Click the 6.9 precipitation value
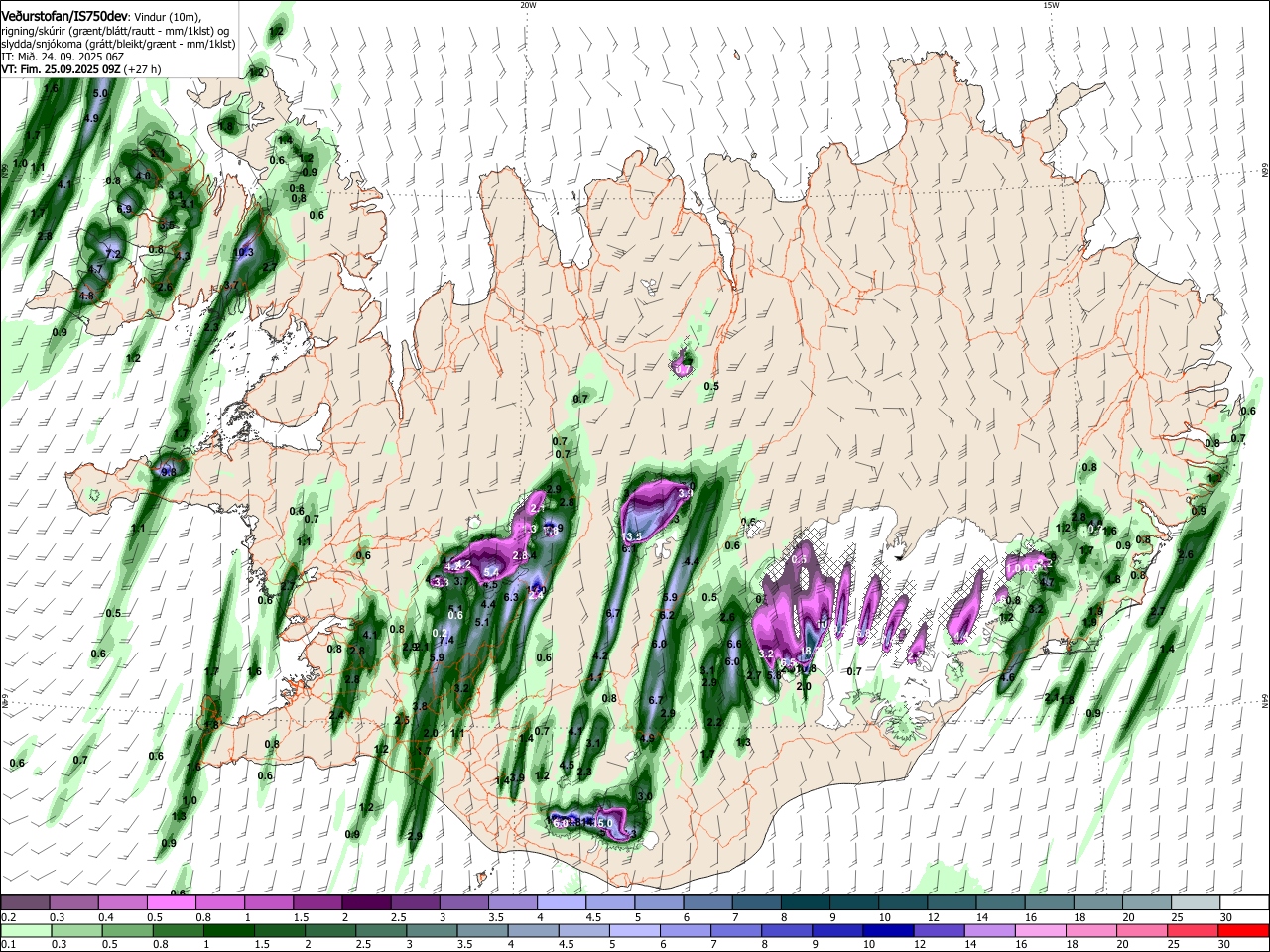This screenshot has height=952, width=1270. tap(124, 209)
